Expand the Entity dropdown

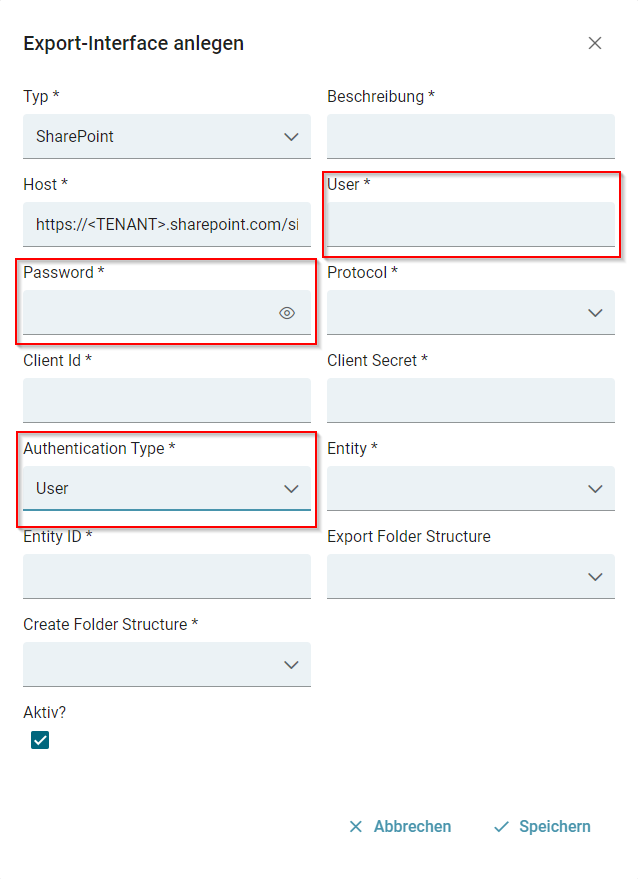coord(470,489)
